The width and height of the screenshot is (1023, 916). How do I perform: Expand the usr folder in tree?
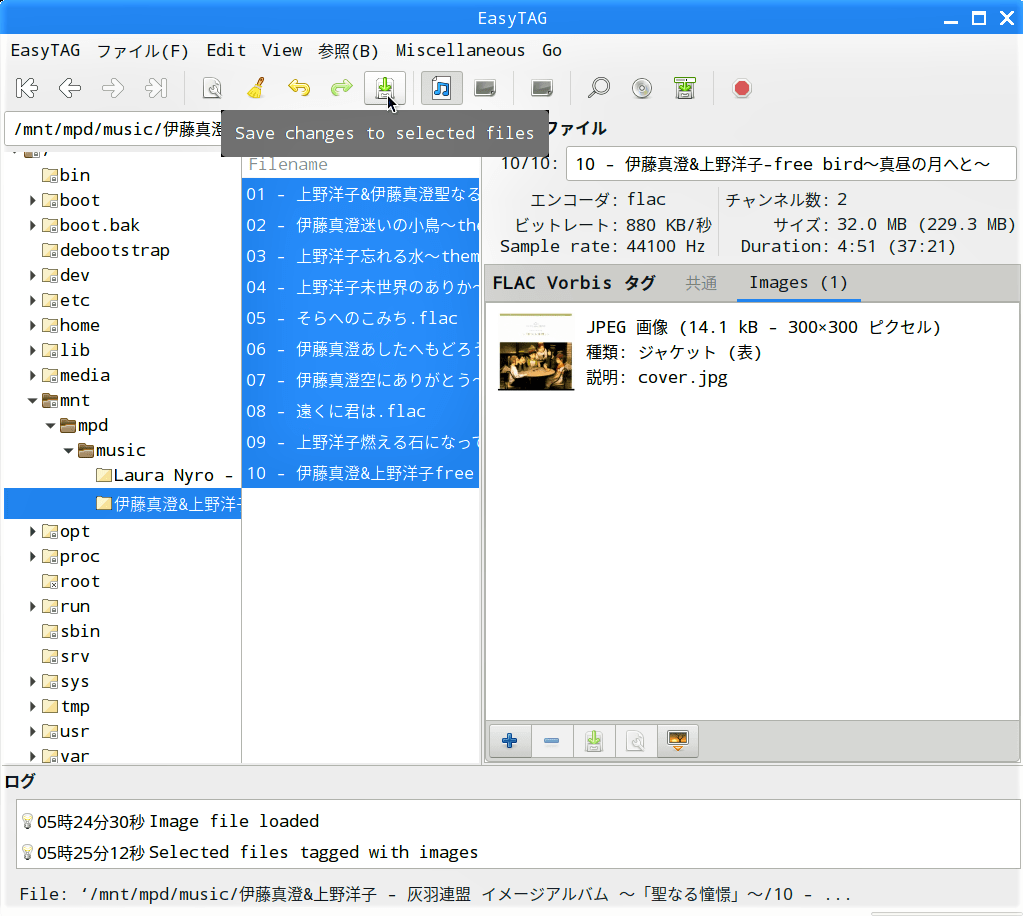point(33,732)
